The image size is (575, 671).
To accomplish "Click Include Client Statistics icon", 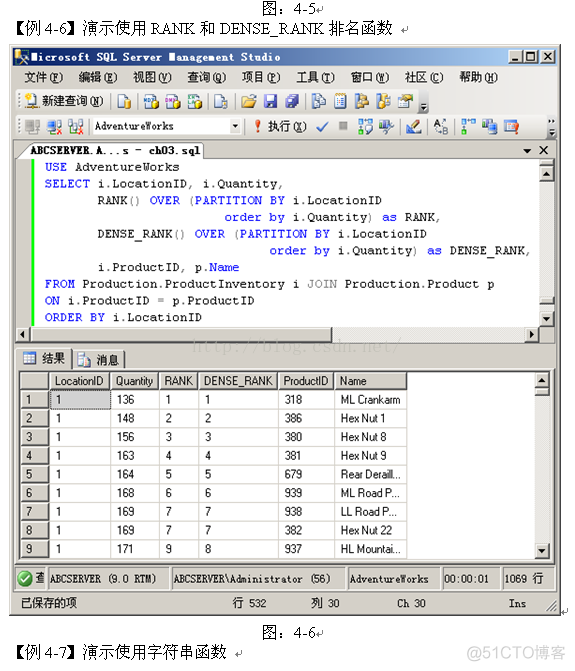I will click(489, 127).
